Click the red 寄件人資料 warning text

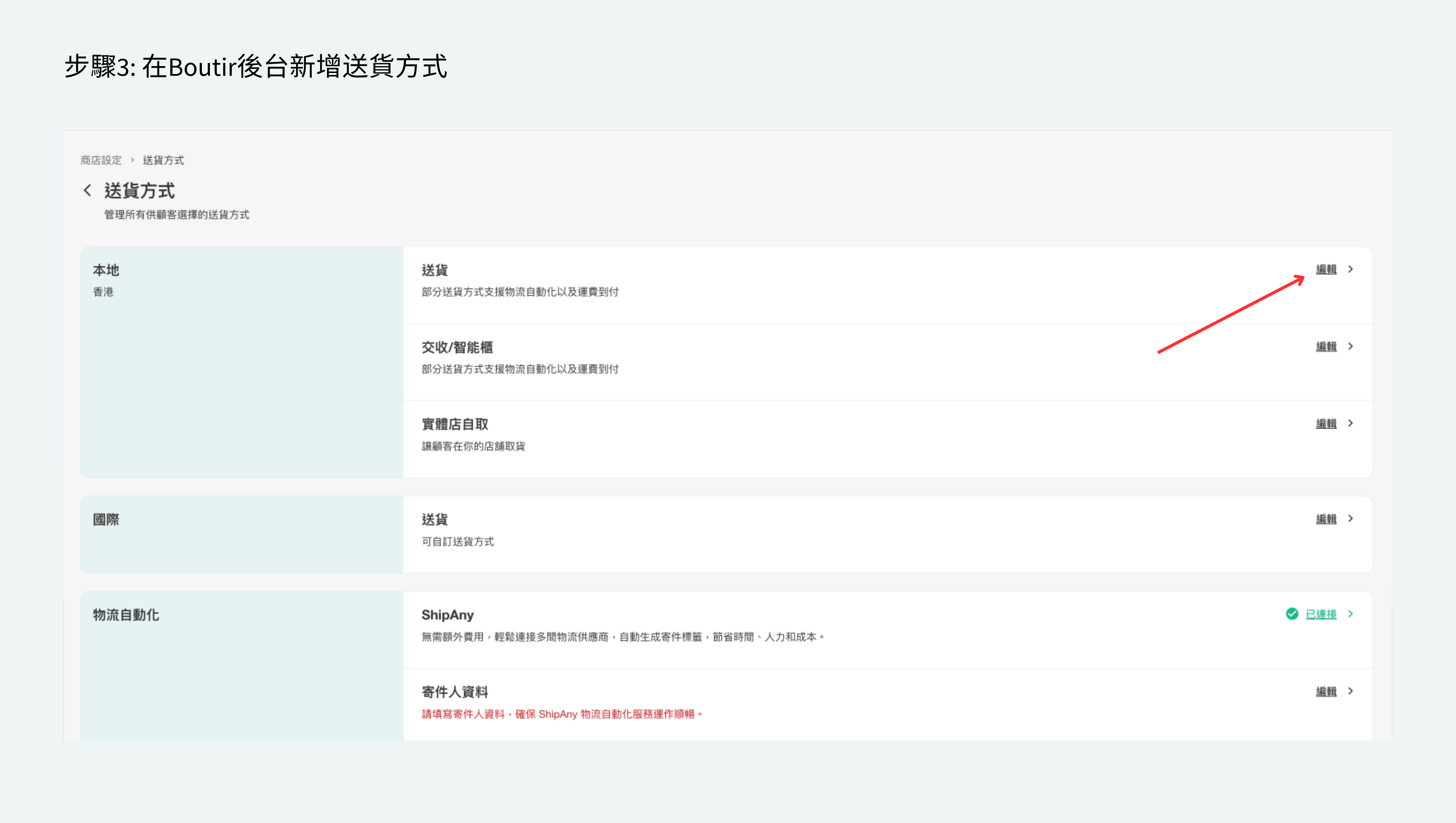pyautogui.click(x=561, y=714)
